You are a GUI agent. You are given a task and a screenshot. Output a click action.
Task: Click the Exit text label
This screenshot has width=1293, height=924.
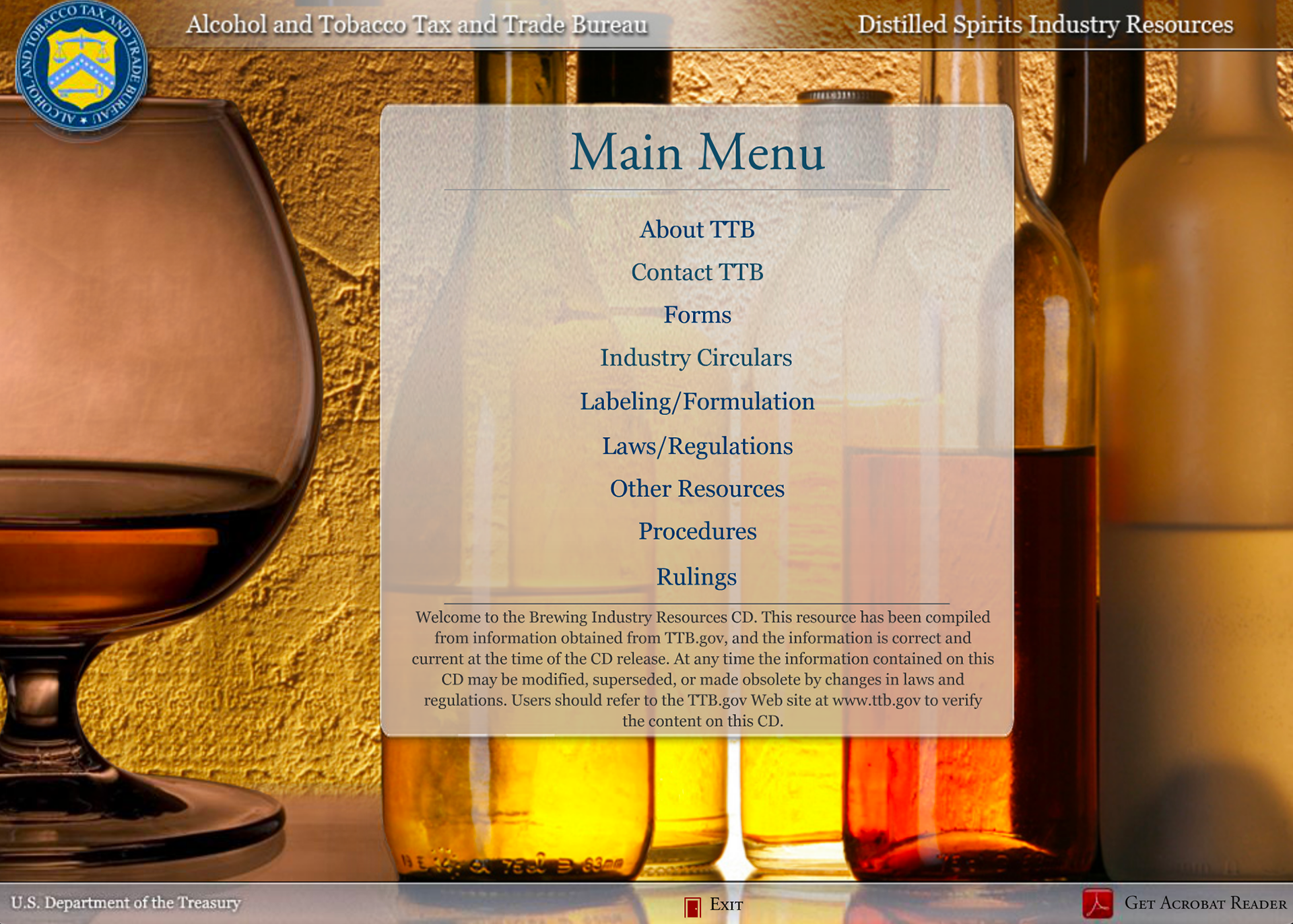coord(726,904)
